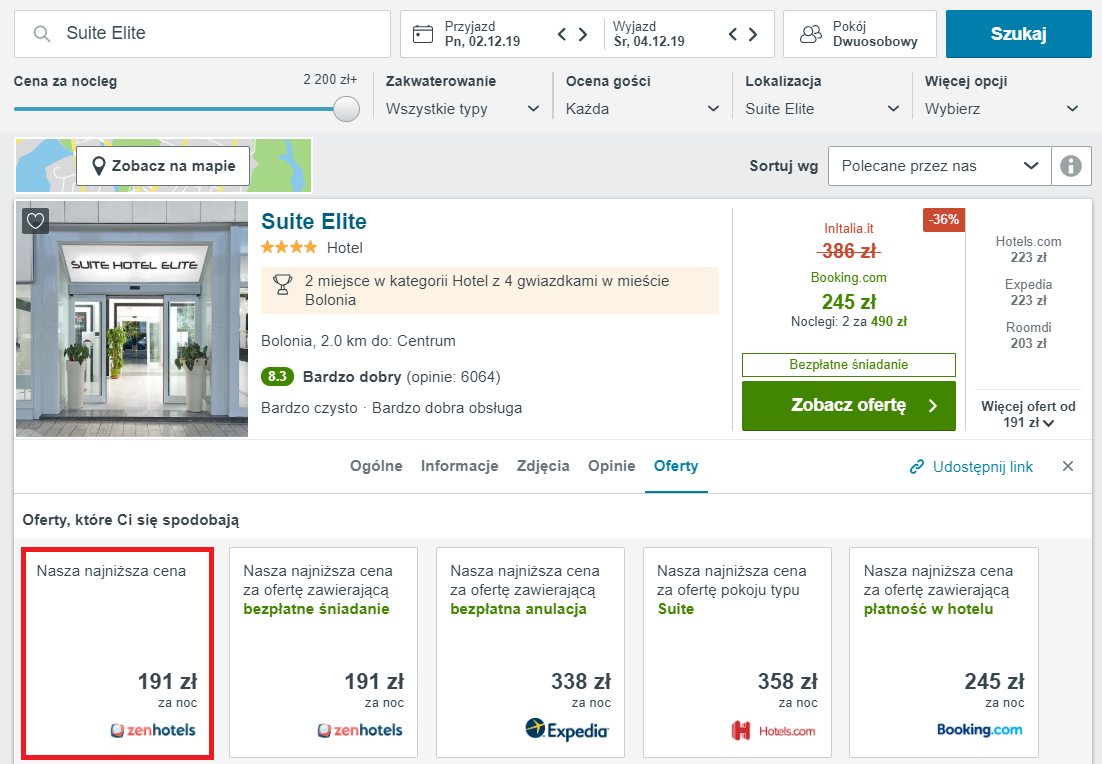Screen dimensions: 1102x764
Task: Close the offers panel with X
Action: (x=1068, y=466)
